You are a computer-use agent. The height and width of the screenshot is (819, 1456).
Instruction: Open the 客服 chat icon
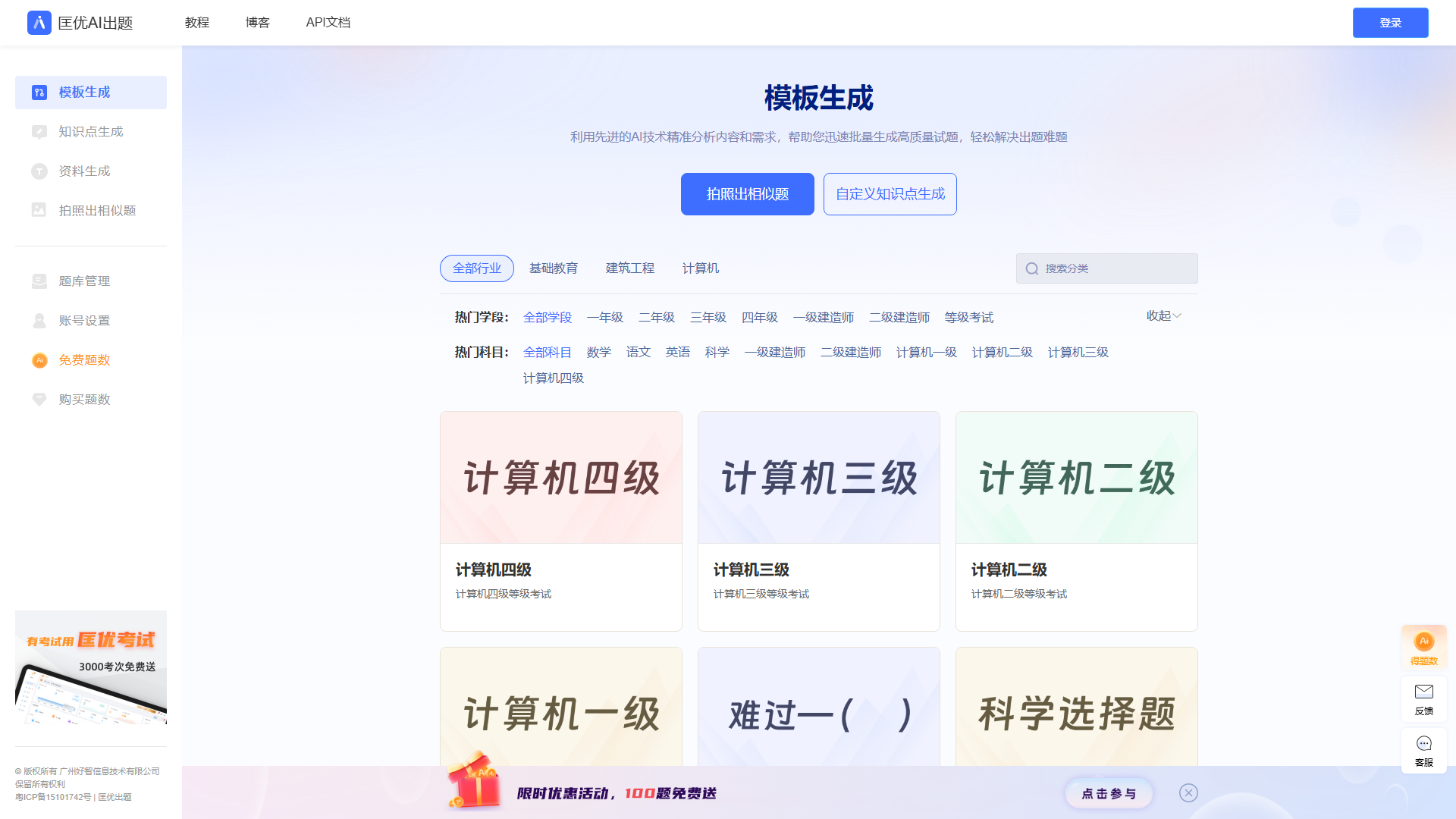pos(1424,743)
